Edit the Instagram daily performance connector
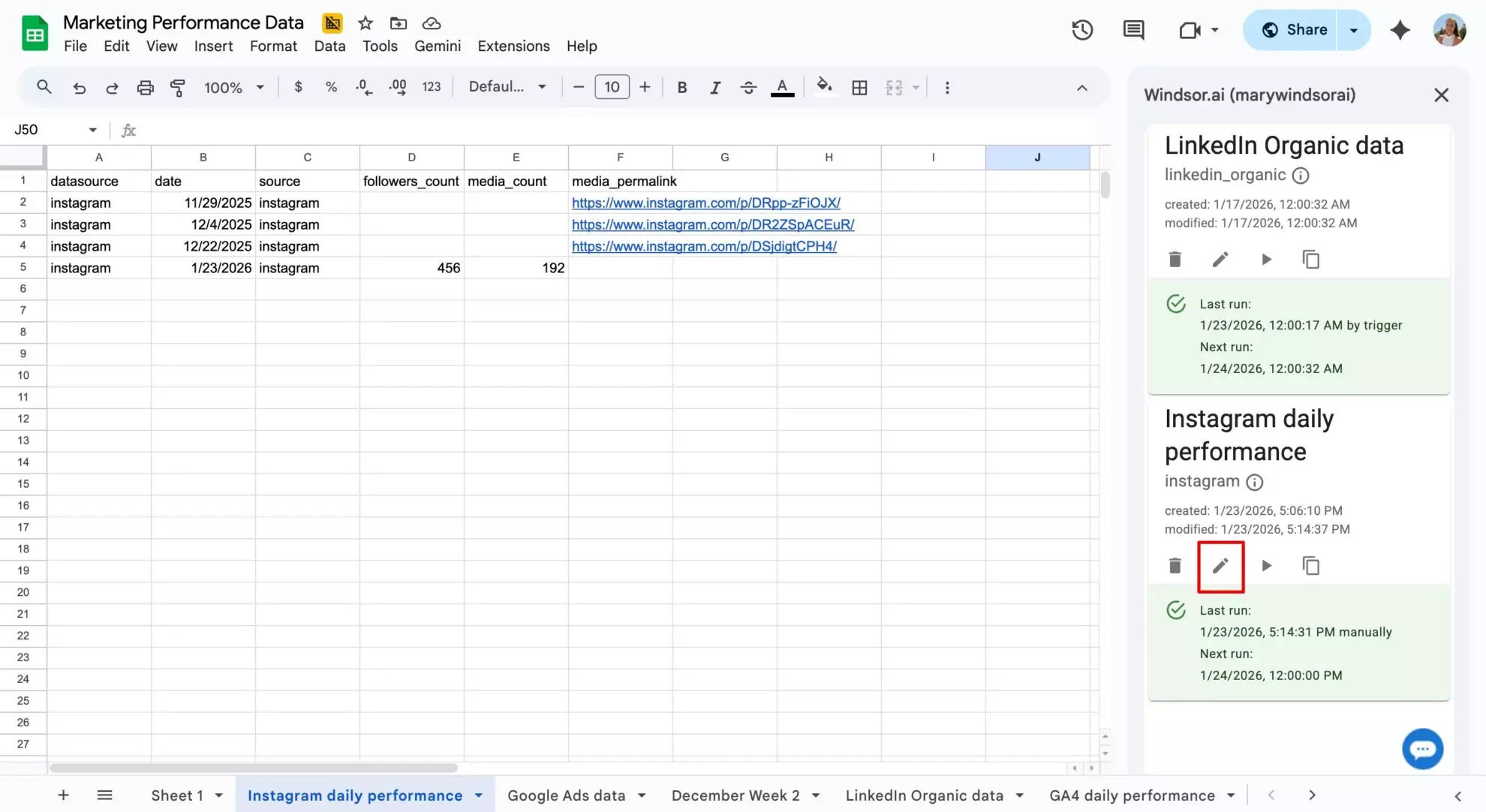The width and height of the screenshot is (1486, 812). 1220,566
